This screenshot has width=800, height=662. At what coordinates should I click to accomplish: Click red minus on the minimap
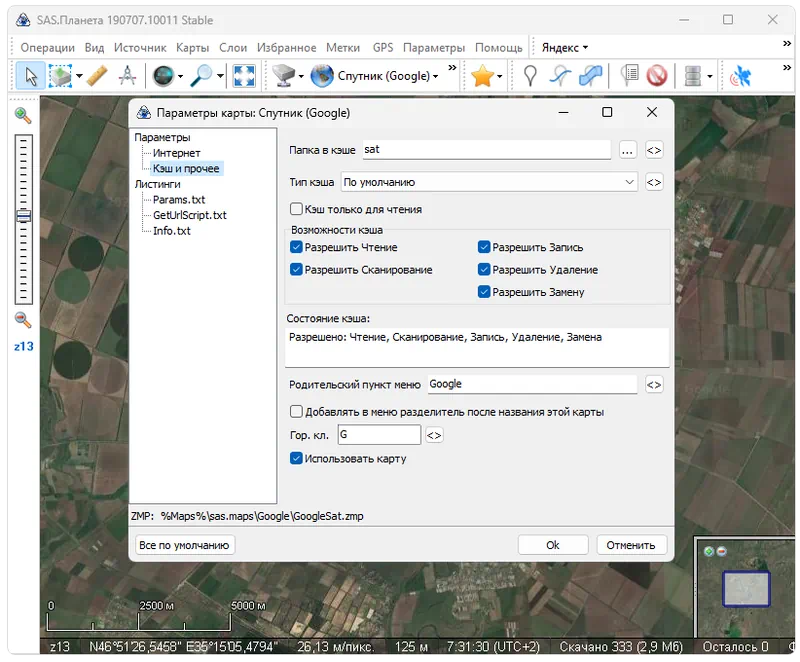pos(721,551)
